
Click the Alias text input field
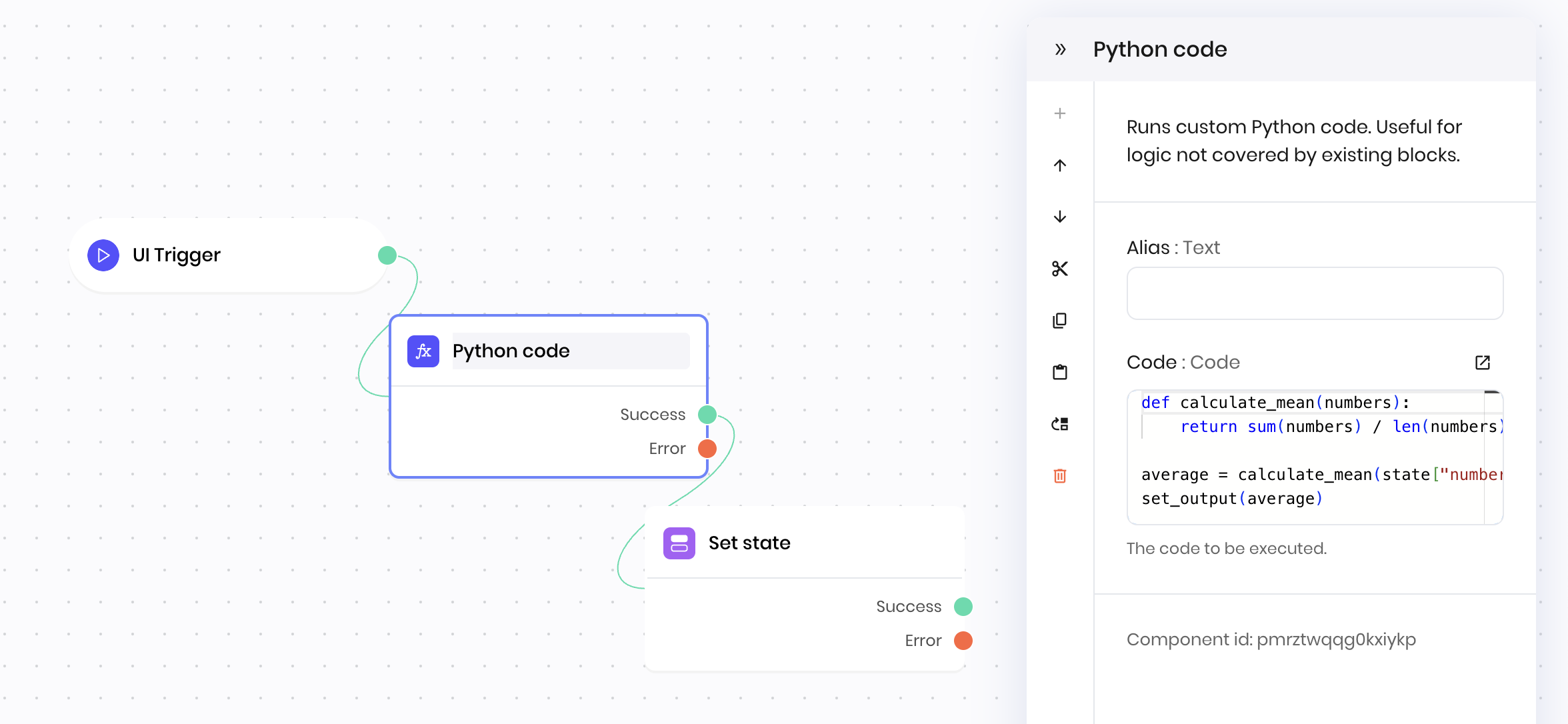pos(1315,293)
